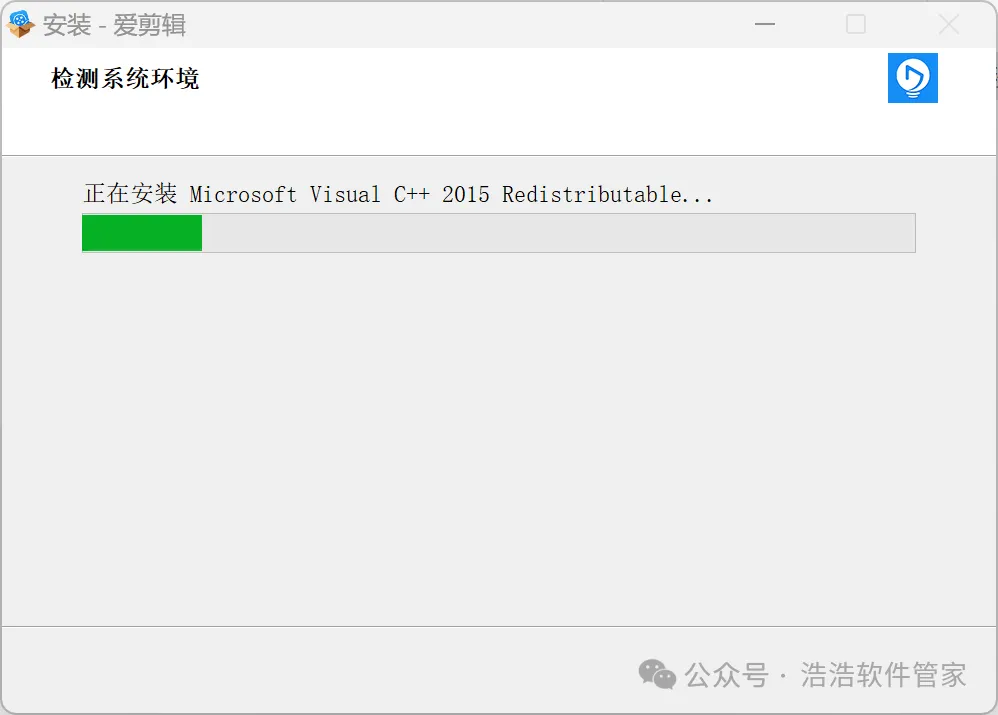Click the installer box icon in title bar
The width and height of the screenshot is (998, 715).
pos(20,25)
